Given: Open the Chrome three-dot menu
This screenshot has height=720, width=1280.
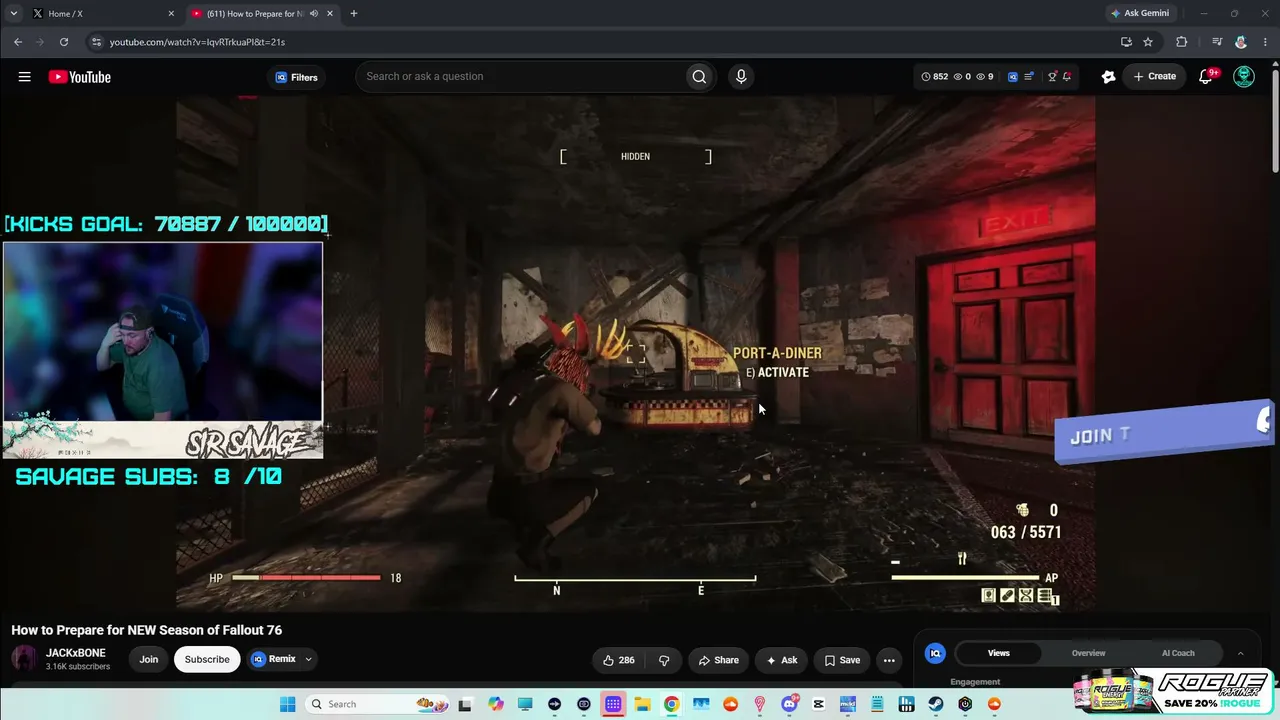Looking at the screenshot, I should [1264, 42].
